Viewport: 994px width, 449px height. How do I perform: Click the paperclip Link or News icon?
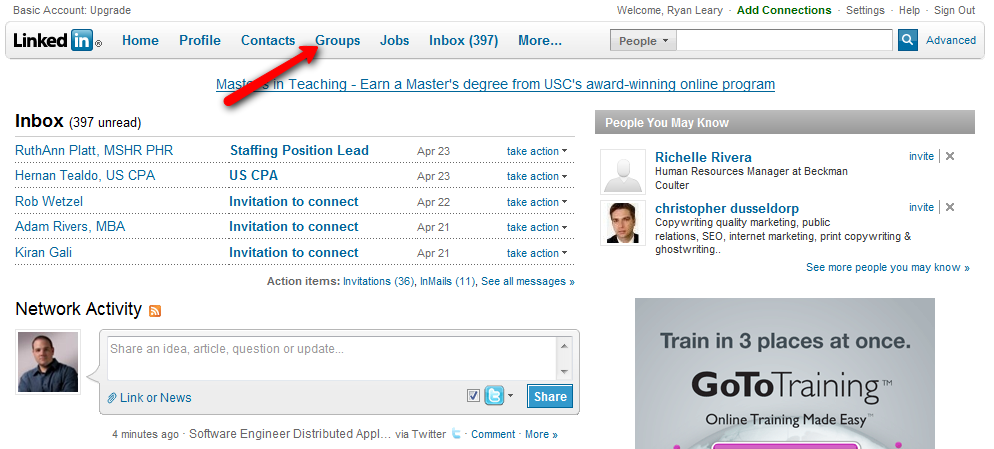pyautogui.click(x=112, y=398)
